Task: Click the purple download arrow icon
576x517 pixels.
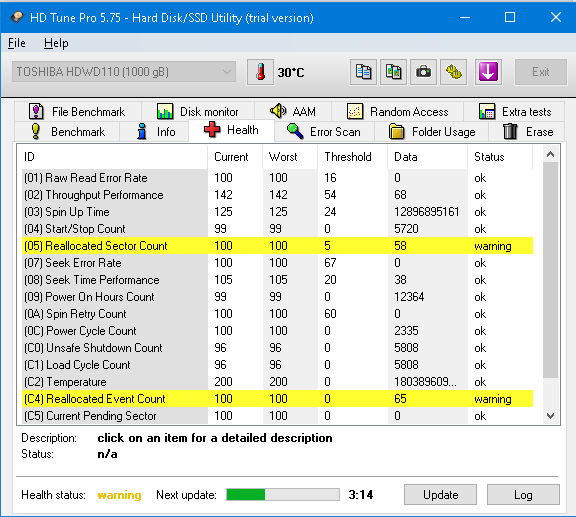Action: 488,72
